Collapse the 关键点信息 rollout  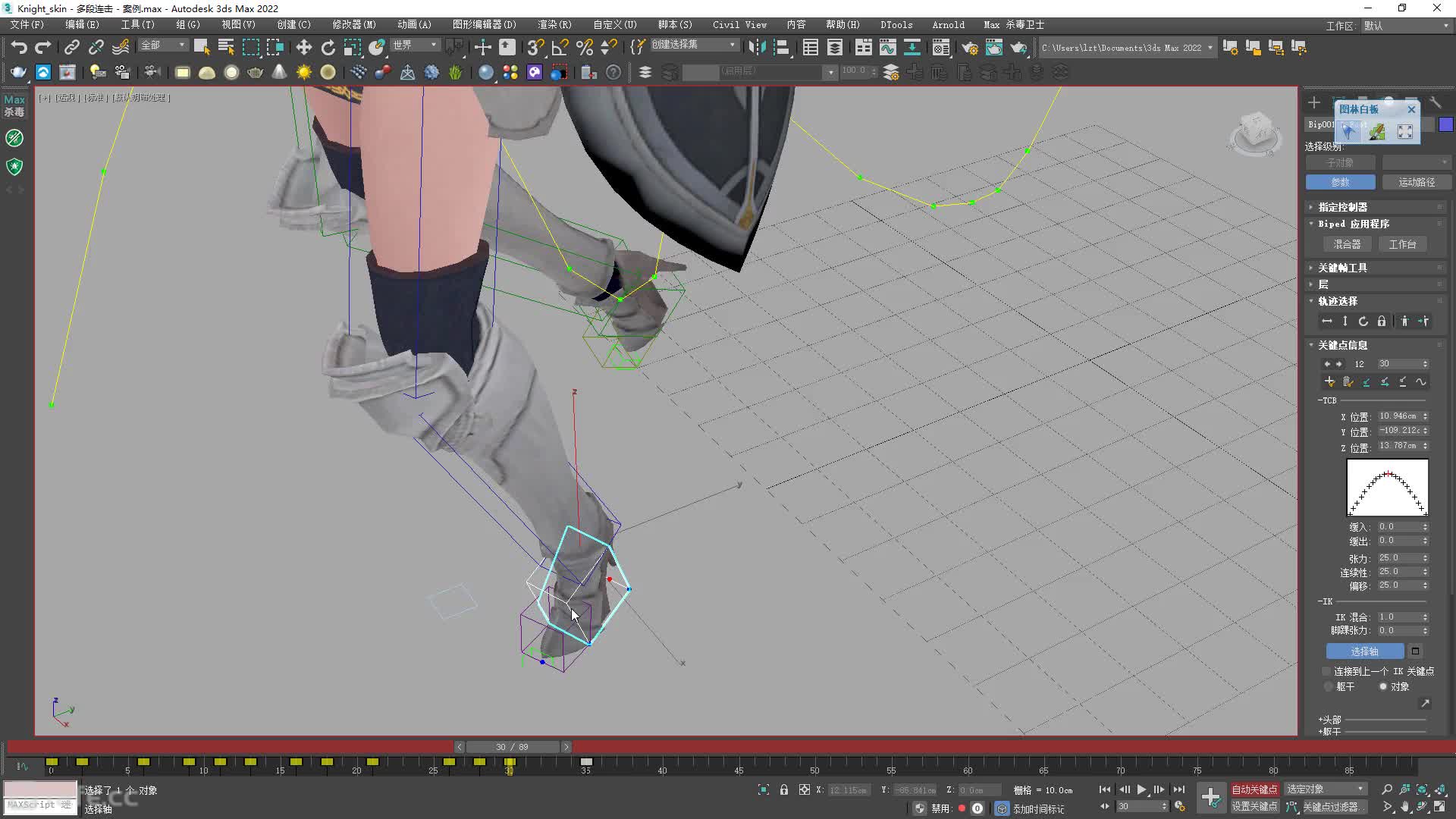pyautogui.click(x=1376, y=345)
